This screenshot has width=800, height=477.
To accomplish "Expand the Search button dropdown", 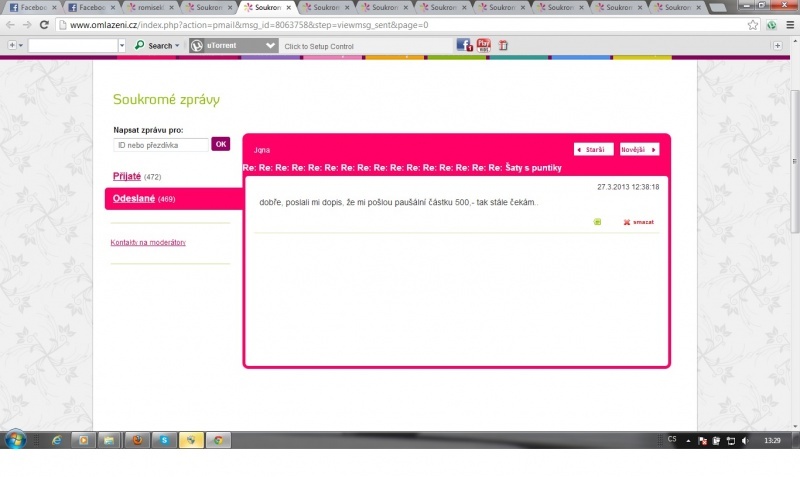I will (x=177, y=46).
